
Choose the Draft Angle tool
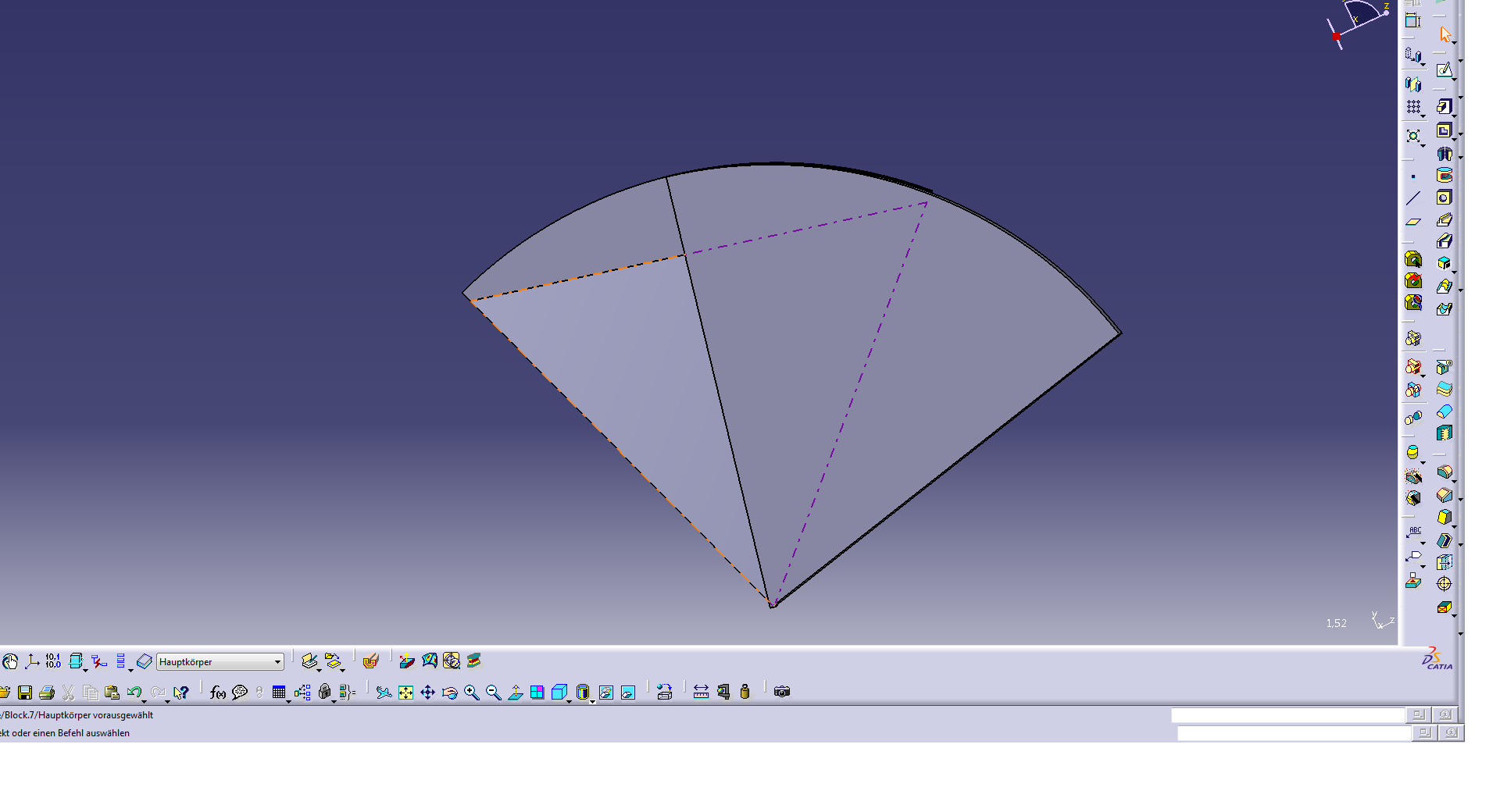point(1444,517)
